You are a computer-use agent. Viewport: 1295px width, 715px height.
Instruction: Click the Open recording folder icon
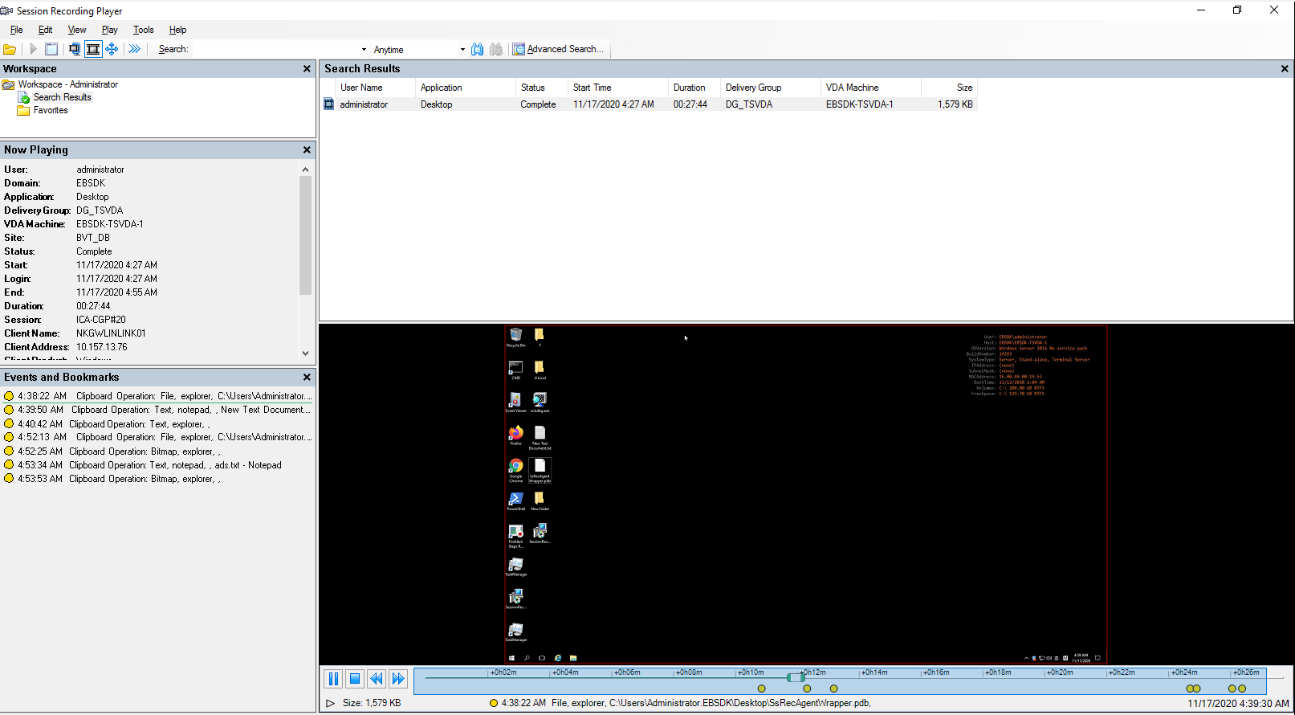pyautogui.click(x=10, y=49)
